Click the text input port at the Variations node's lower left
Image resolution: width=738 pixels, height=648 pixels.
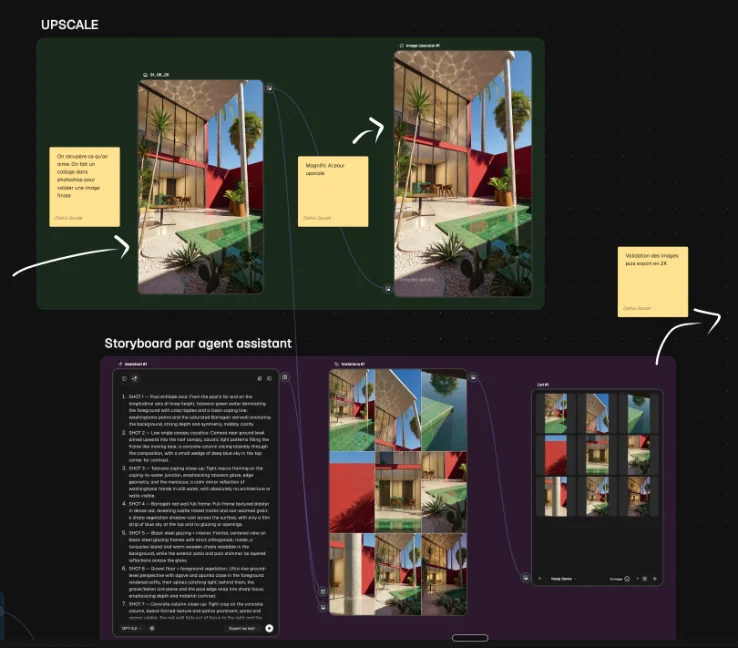click(323, 592)
